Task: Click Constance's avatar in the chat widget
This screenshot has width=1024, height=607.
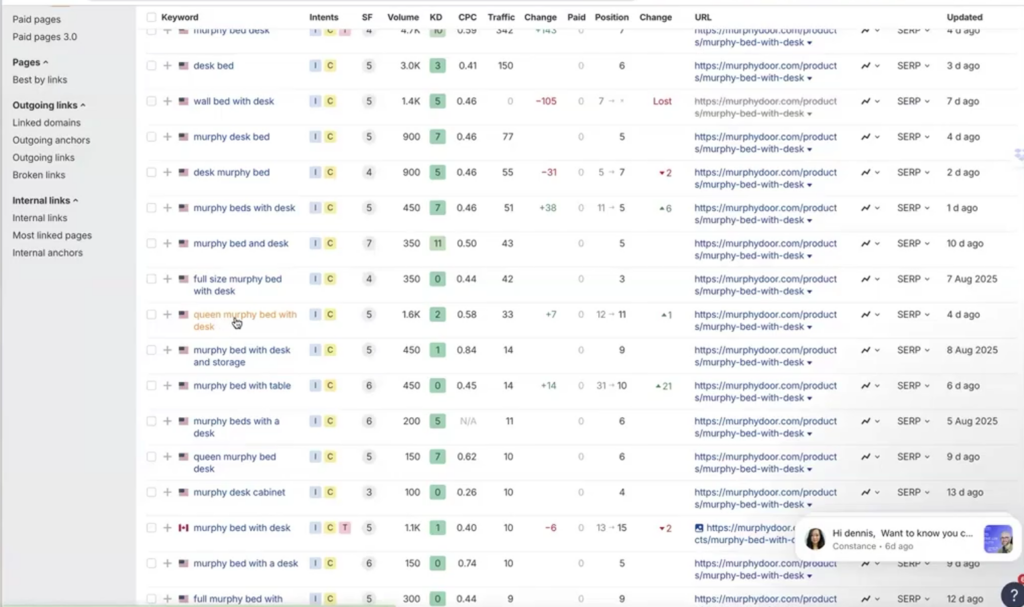Action: (815, 540)
